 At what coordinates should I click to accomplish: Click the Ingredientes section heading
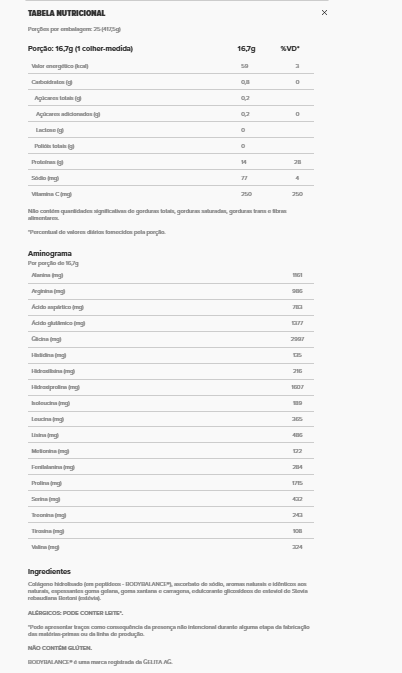pos(49,571)
